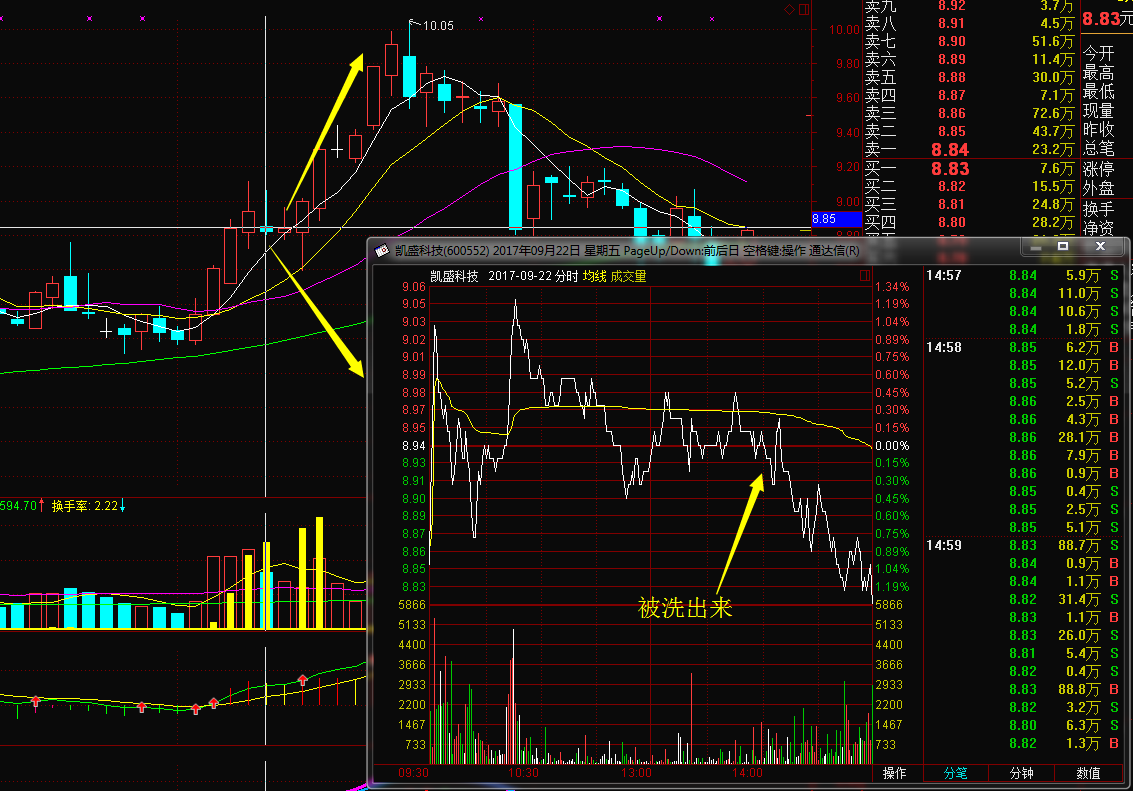
Task: Open the 操作 tab at the popup bottom
Action: pyautogui.click(x=895, y=773)
